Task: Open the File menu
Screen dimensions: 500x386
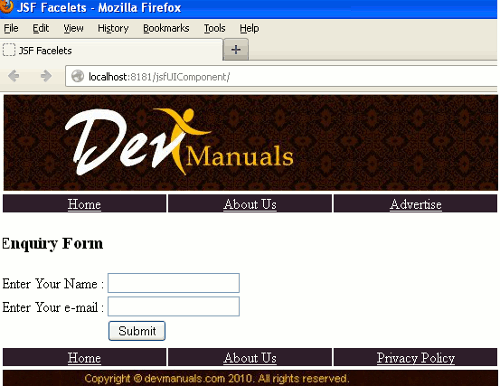Action: [x=11, y=28]
